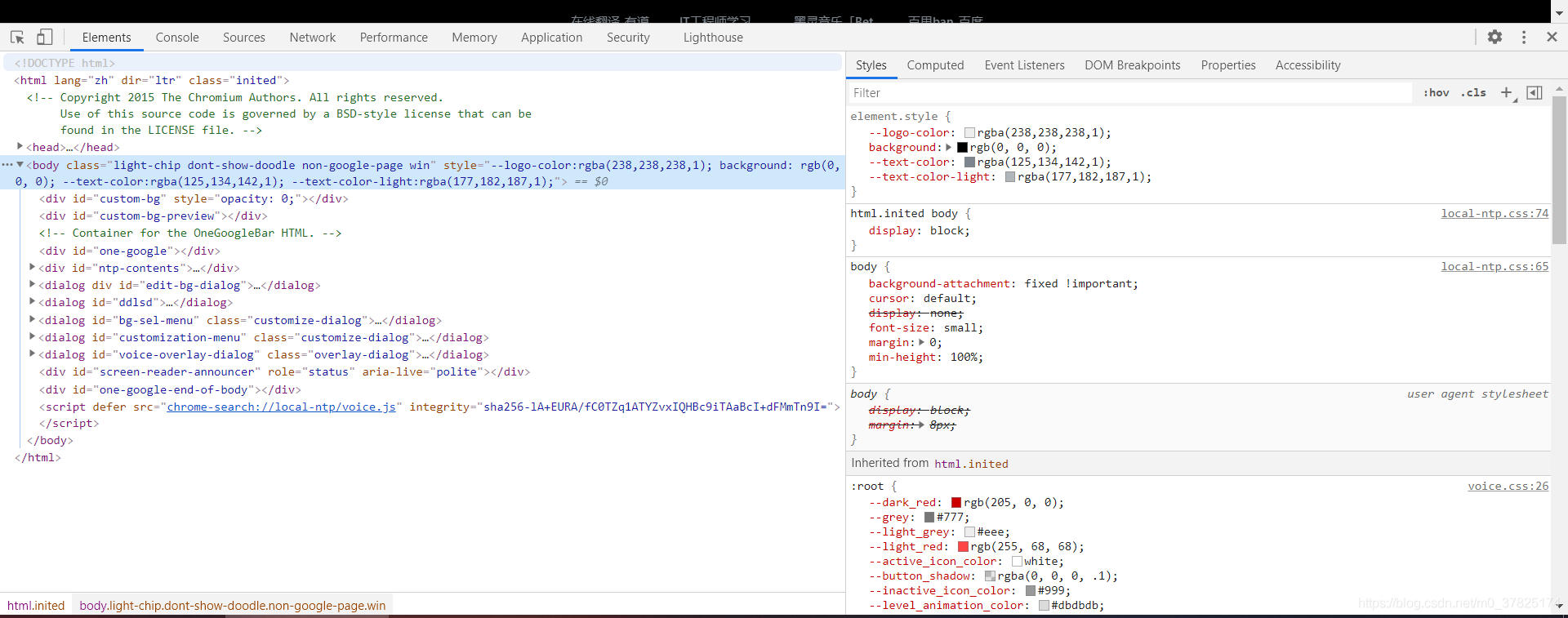Image resolution: width=1568 pixels, height=618 pixels.
Task: Open the Network tab
Action: pyautogui.click(x=313, y=38)
